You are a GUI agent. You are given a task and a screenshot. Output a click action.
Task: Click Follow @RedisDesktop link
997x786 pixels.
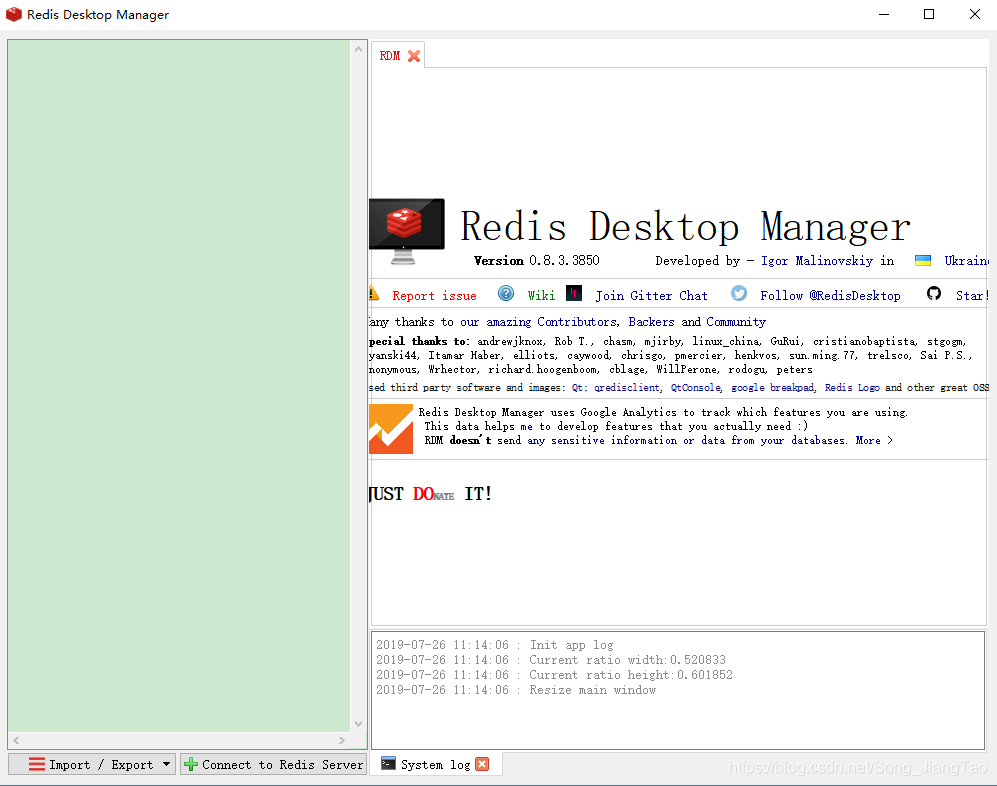(830, 296)
